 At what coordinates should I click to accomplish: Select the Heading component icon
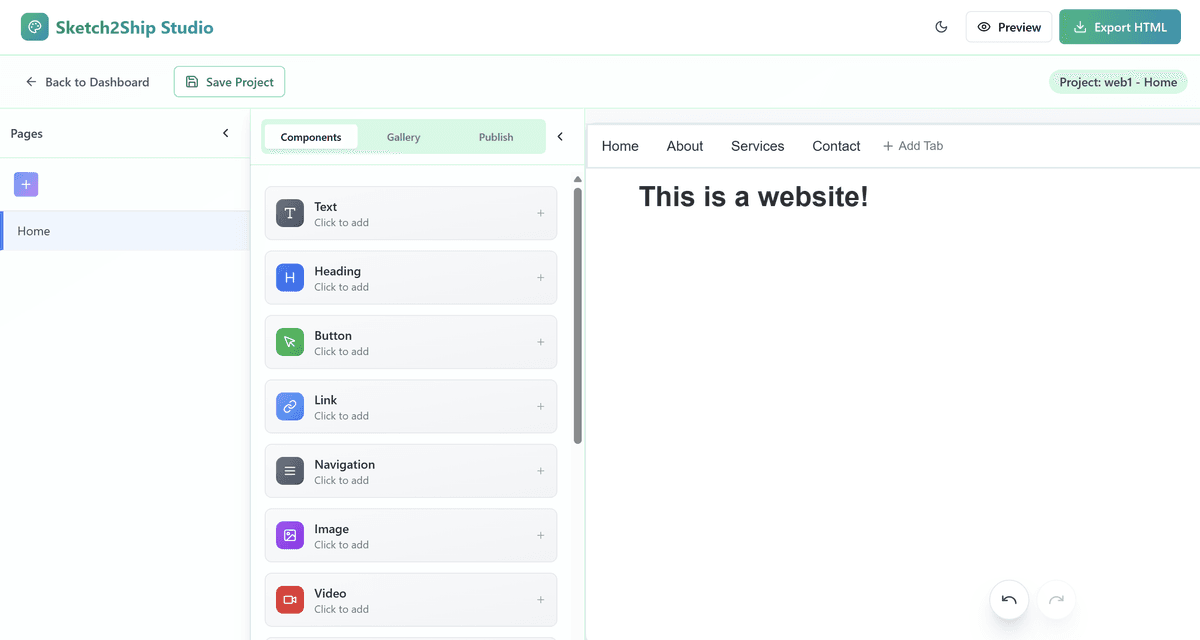(290, 278)
